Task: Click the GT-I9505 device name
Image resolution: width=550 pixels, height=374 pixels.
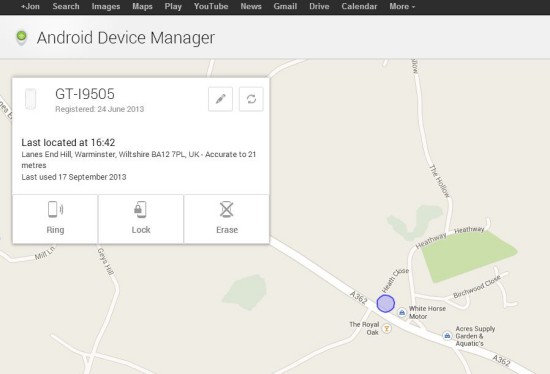Action: coord(85,94)
